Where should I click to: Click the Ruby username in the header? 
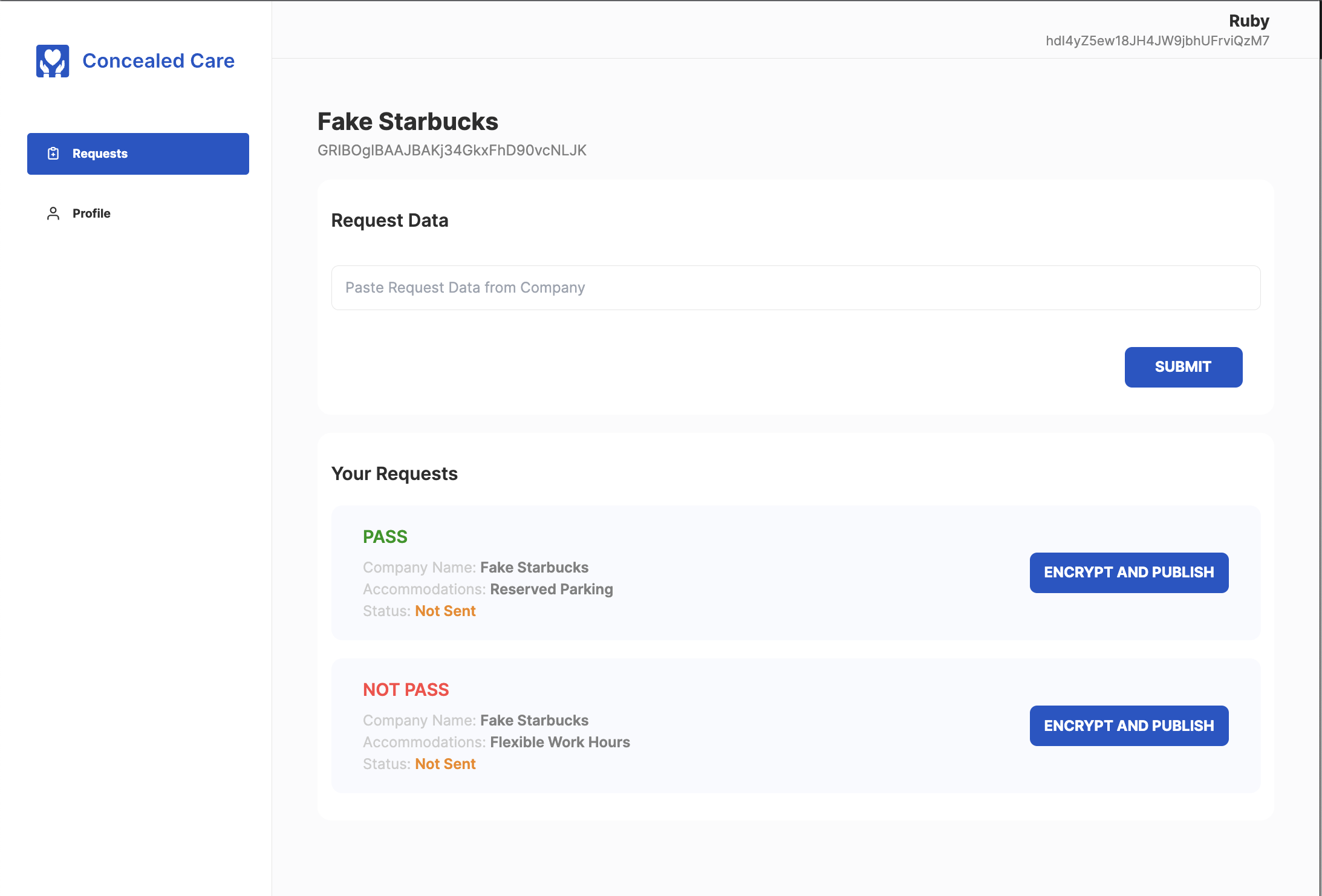[x=1249, y=21]
